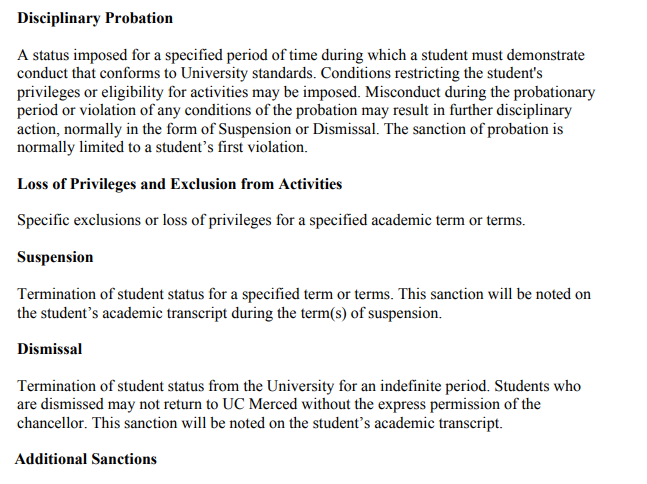Image resolution: width=647 pixels, height=484 pixels.
Task: Click the line starting "A status imposed"
Action: coord(301,55)
